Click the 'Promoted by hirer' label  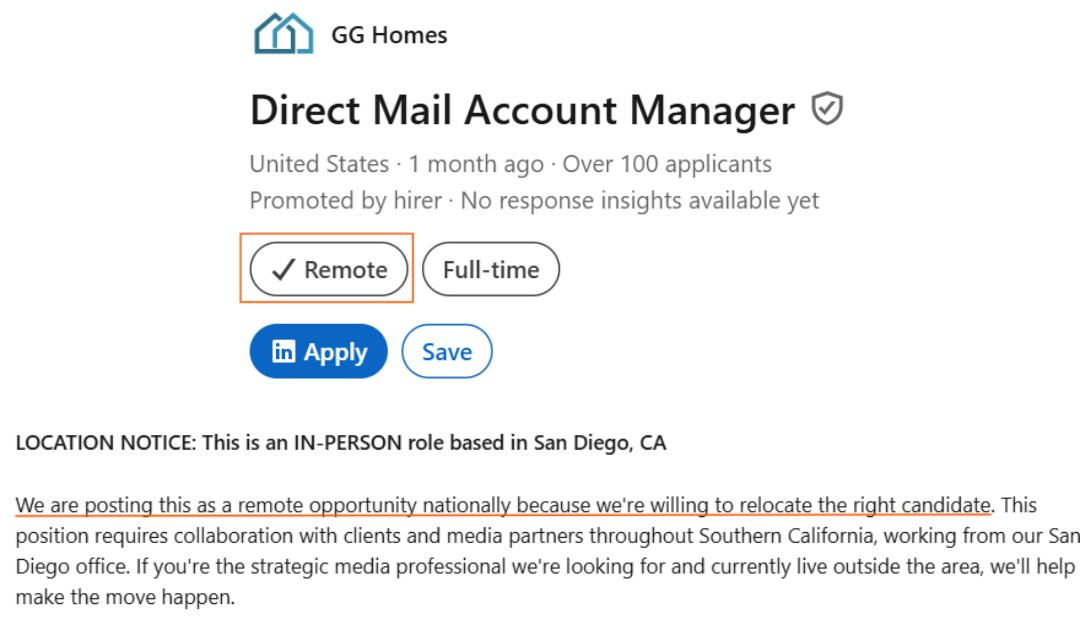coord(345,201)
